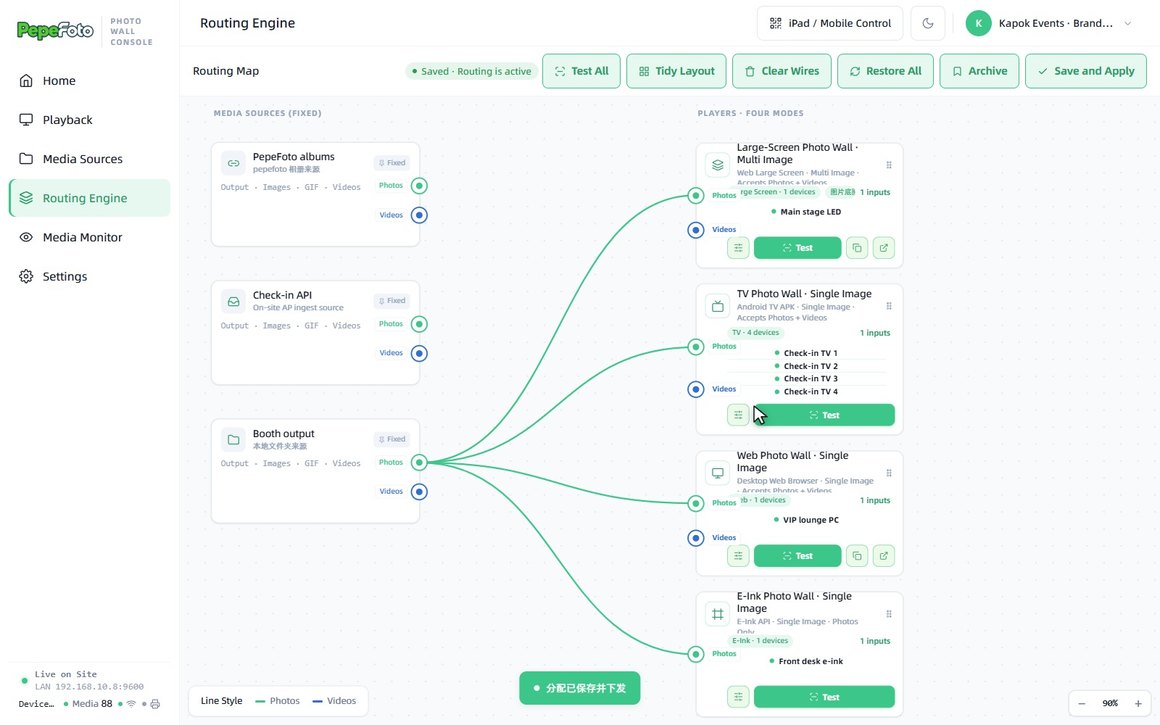Open Settings in the sidebar

pos(89,277)
